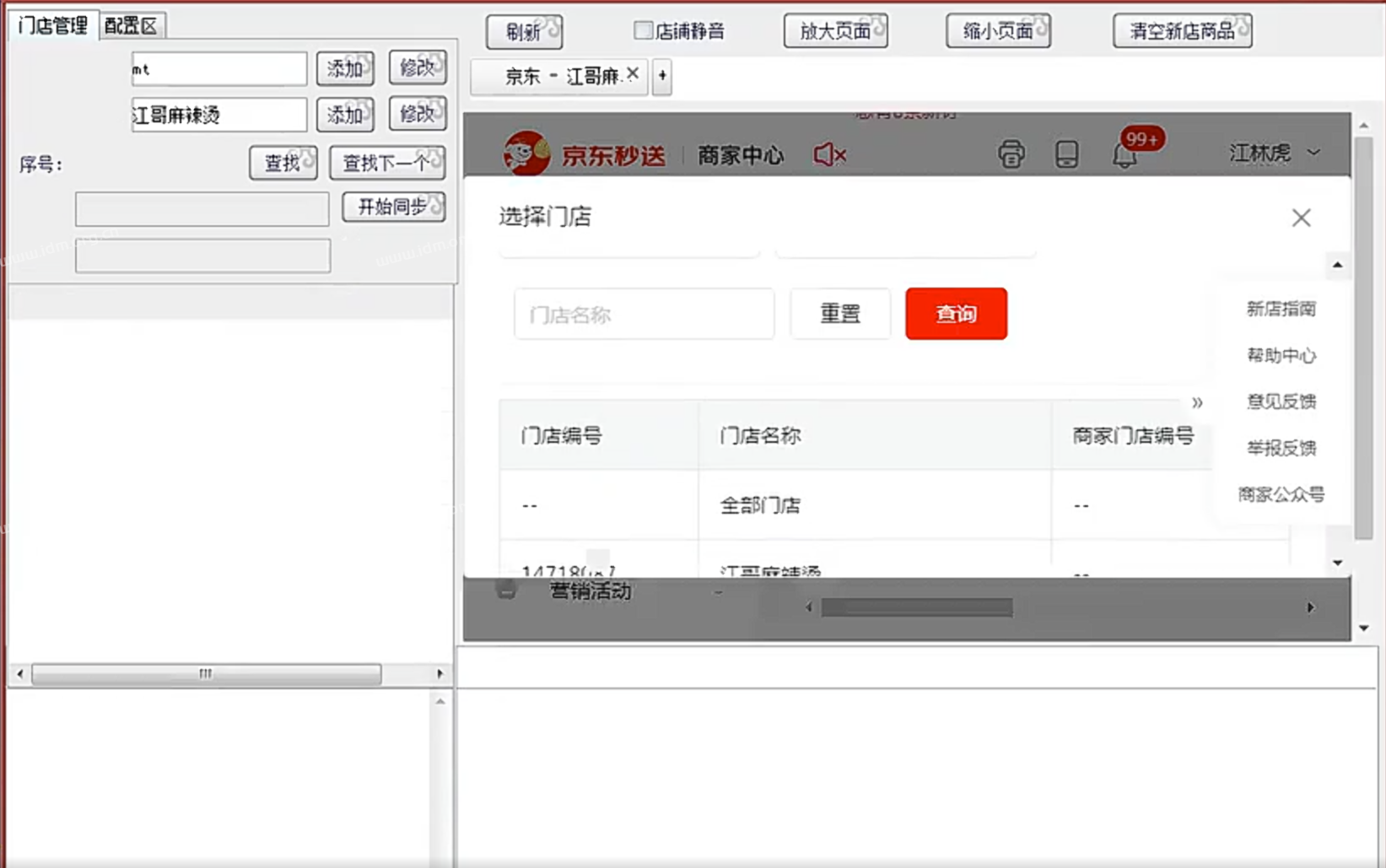Click browser pane scrollbar up arrow

[1364, 125]
